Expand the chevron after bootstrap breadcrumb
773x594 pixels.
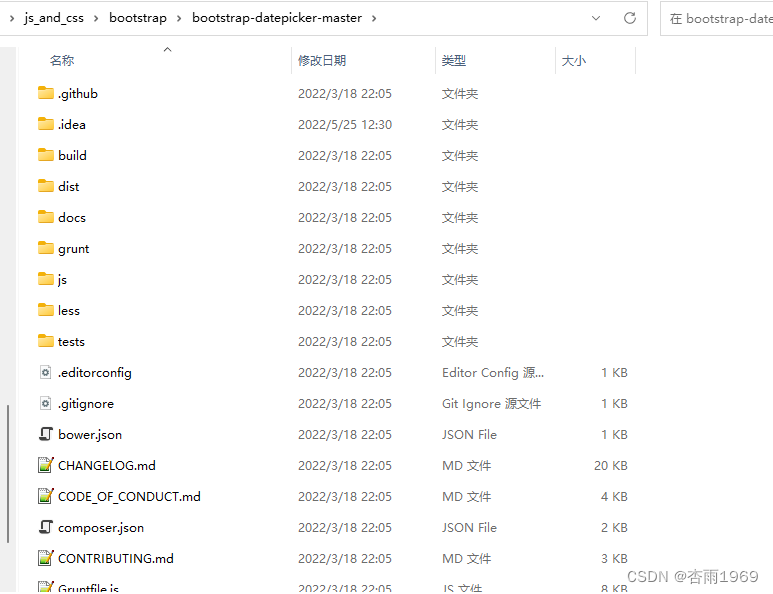pyautogui.click(x=179, y=19)
